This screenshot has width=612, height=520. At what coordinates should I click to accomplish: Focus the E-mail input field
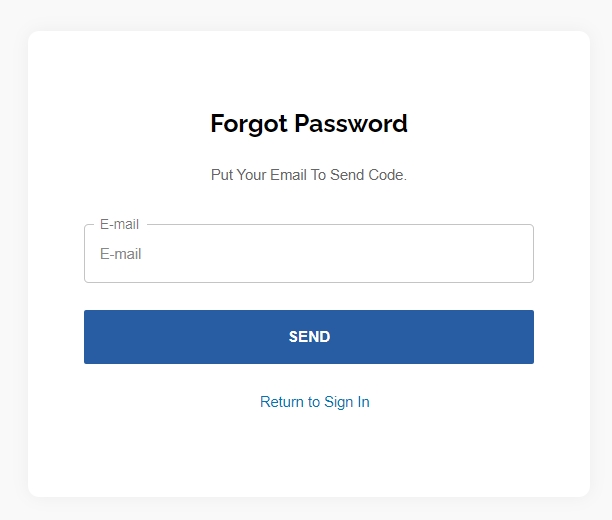coord(309,254)
